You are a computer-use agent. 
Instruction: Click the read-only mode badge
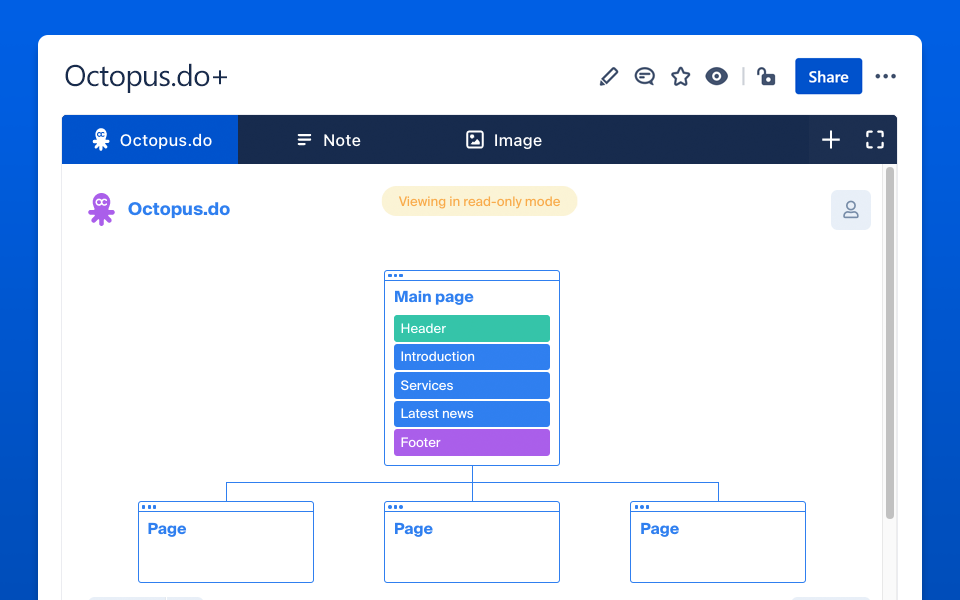point(479,201)
